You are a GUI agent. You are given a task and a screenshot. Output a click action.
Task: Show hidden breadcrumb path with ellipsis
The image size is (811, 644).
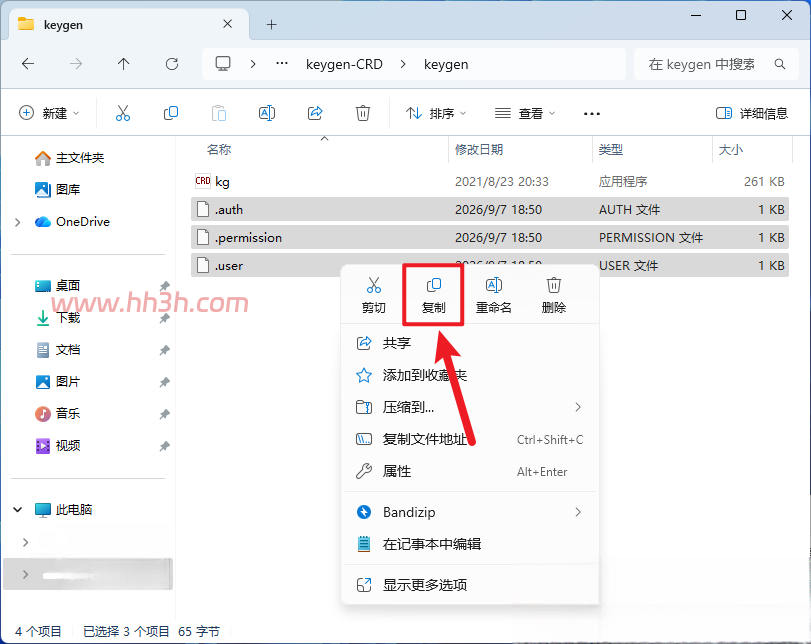(x=282, y=64)
